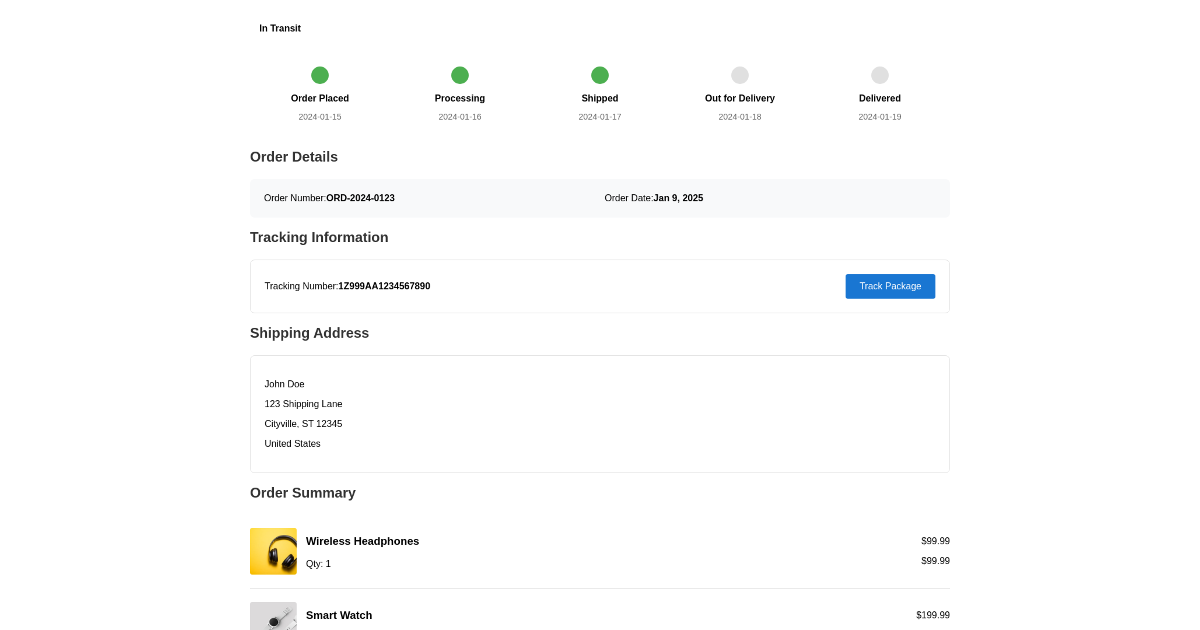This screenshot has width=1200, height=630.
Task: Click the green Order Placed status dot
Action: tap(320, 75)
